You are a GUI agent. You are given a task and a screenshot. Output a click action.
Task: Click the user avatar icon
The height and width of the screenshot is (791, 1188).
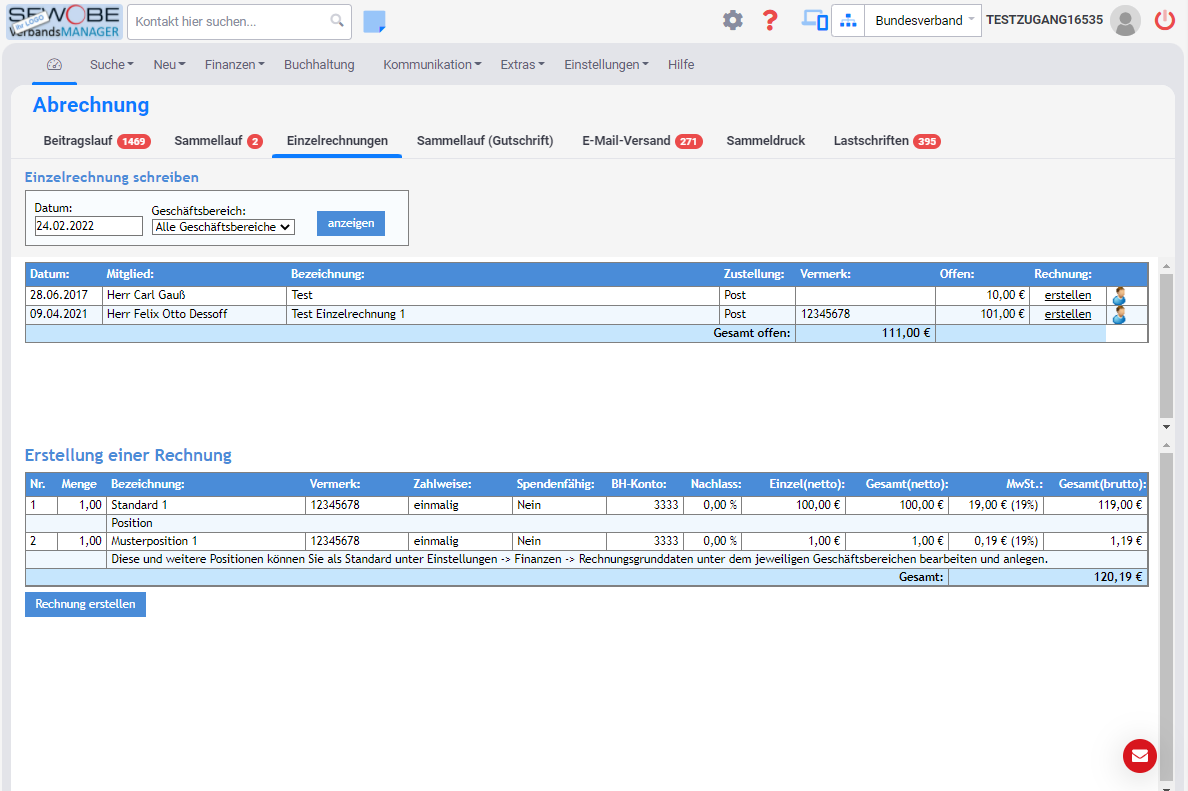click(1125, 21)
